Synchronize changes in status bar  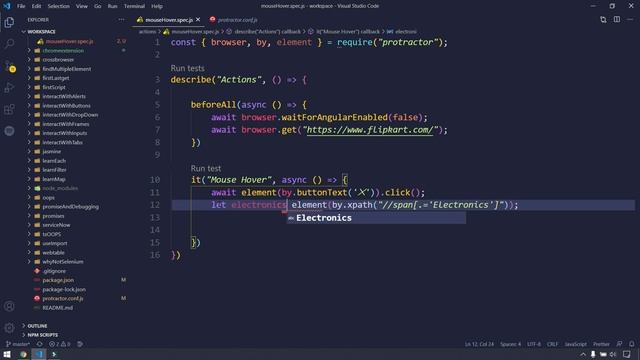coord(40,344)
